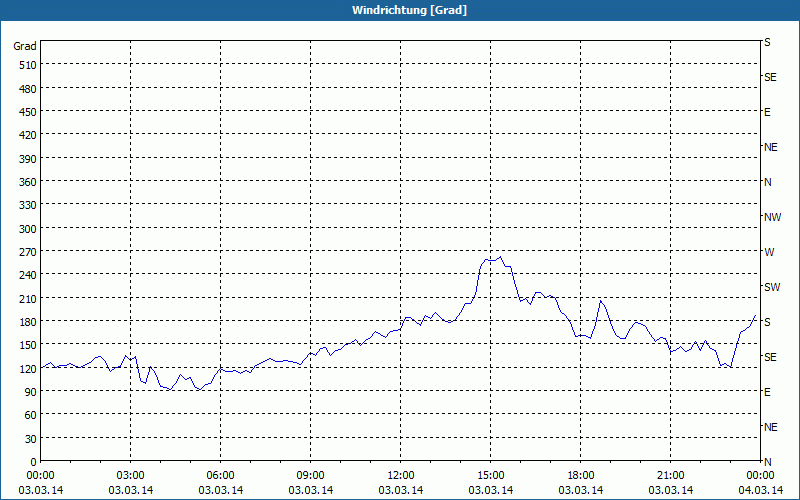Click the 240 y-axis label
The height and width of the screenshot is (500, 800).
(x=28, y=275)
